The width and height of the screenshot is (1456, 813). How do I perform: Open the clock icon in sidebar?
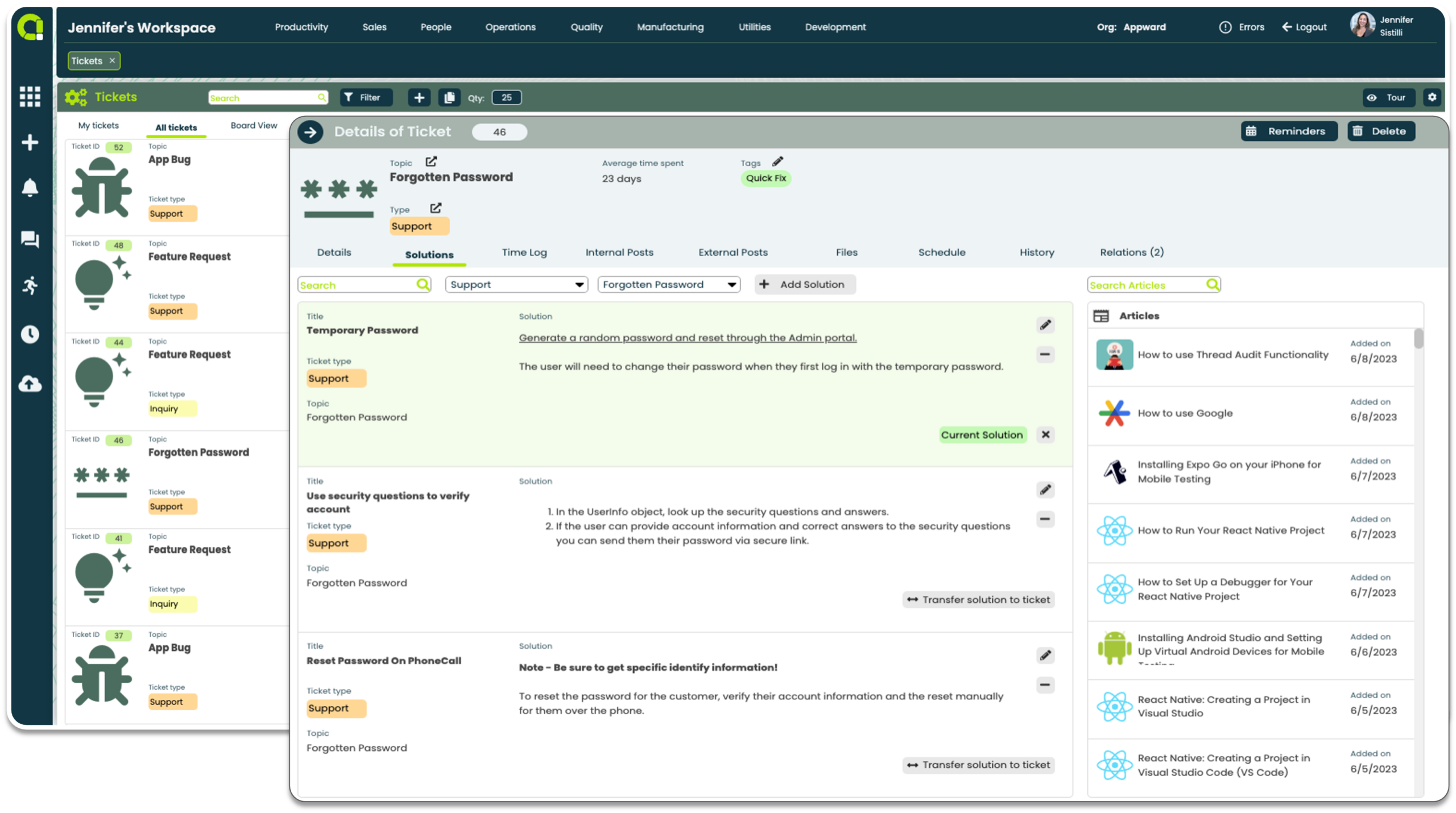(30, 334)
